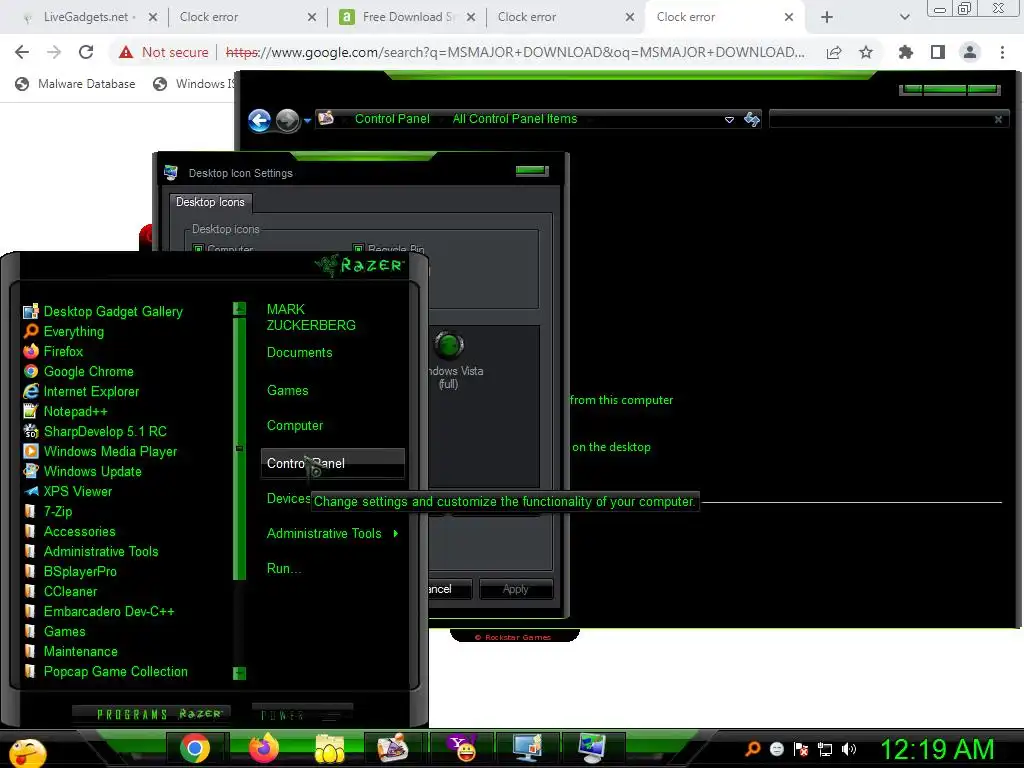Screen dimensions: 1024x768
Task: Click the network tray icon
Action: pyautogui.click(x=825, y=749)
